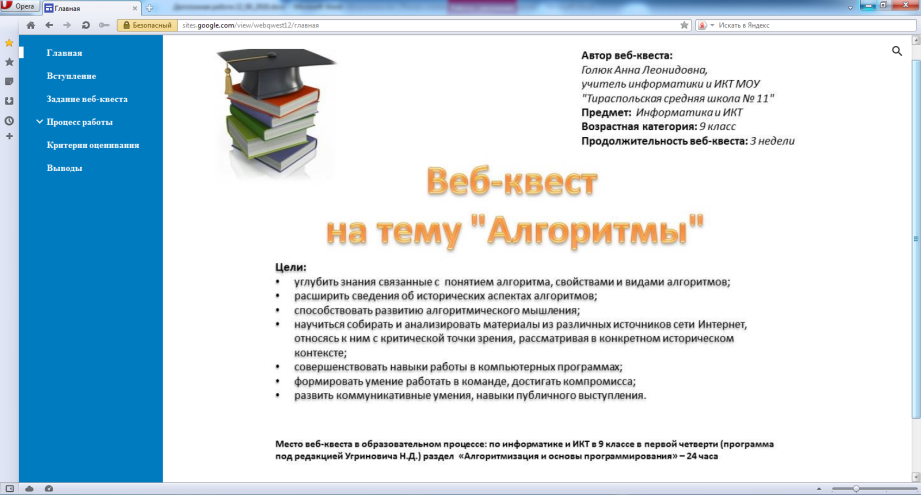Bookmark page with address bar star
The width and height of the screenshot is (921, 495).
tap(684, 24)
